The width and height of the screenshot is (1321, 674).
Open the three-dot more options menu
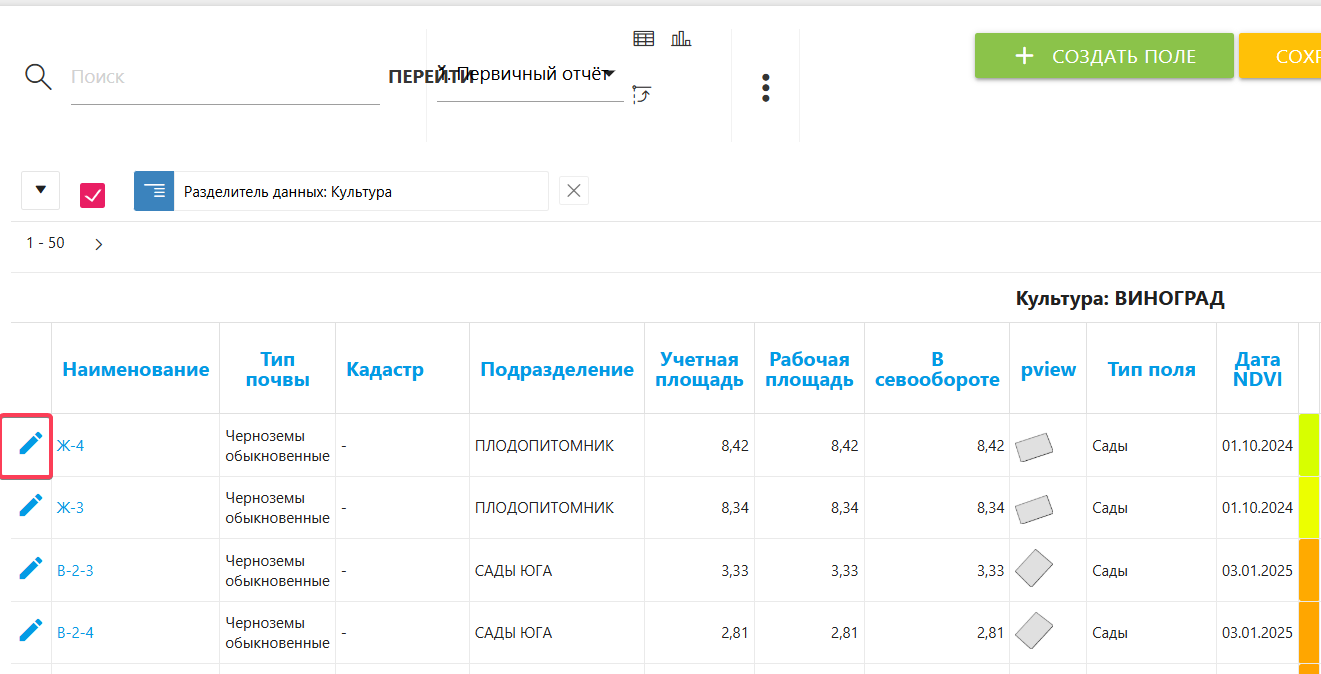[x=766, y=88]
